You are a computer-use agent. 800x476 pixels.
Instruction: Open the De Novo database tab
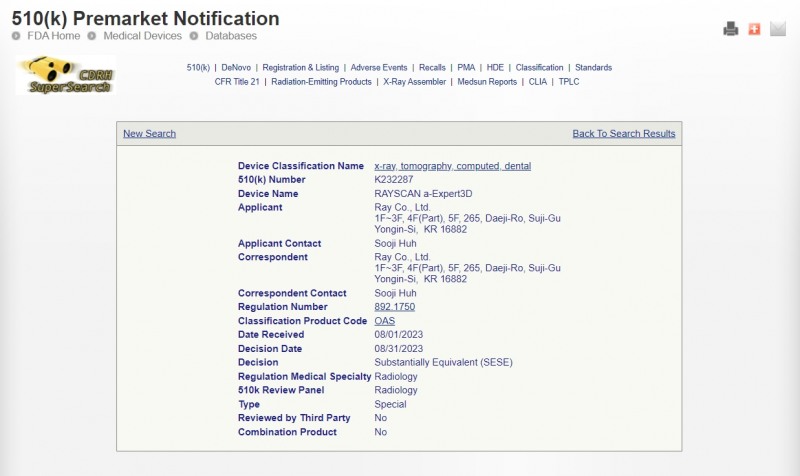(x=236, y=68)
